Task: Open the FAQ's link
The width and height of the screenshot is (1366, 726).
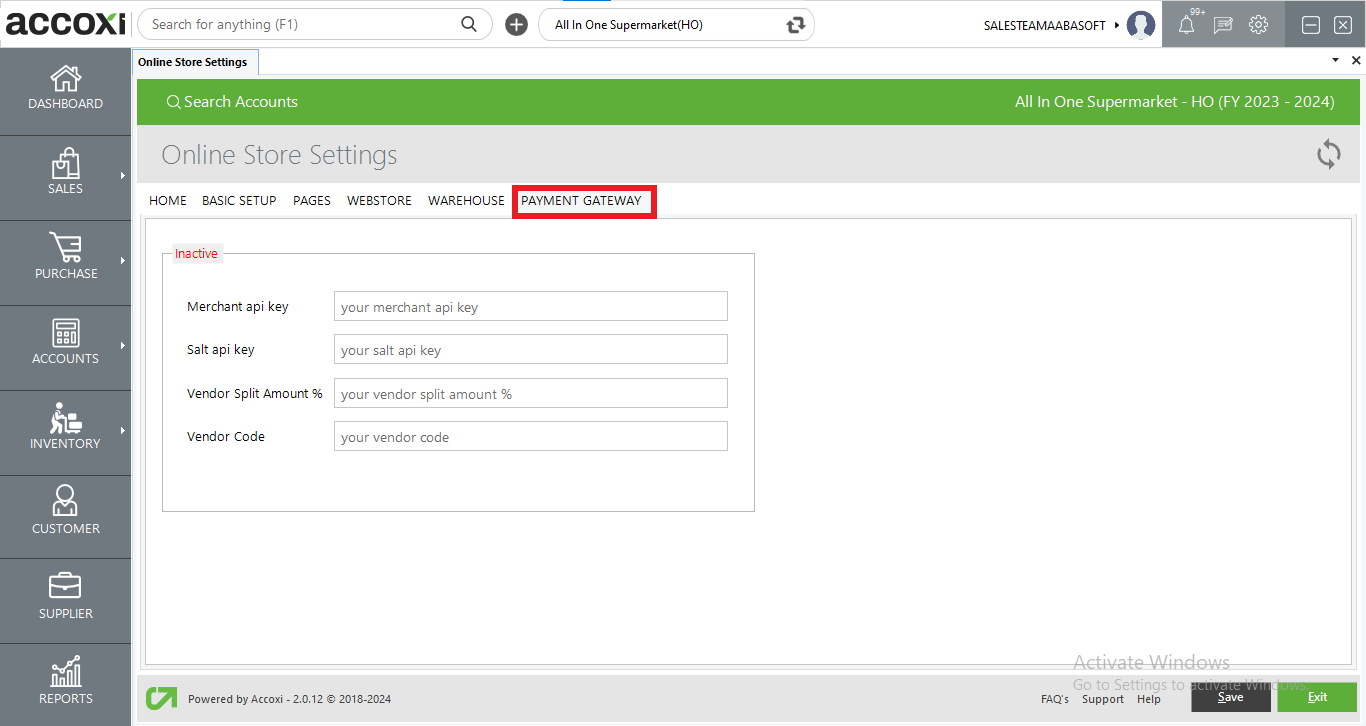Action: [1054, 699]
